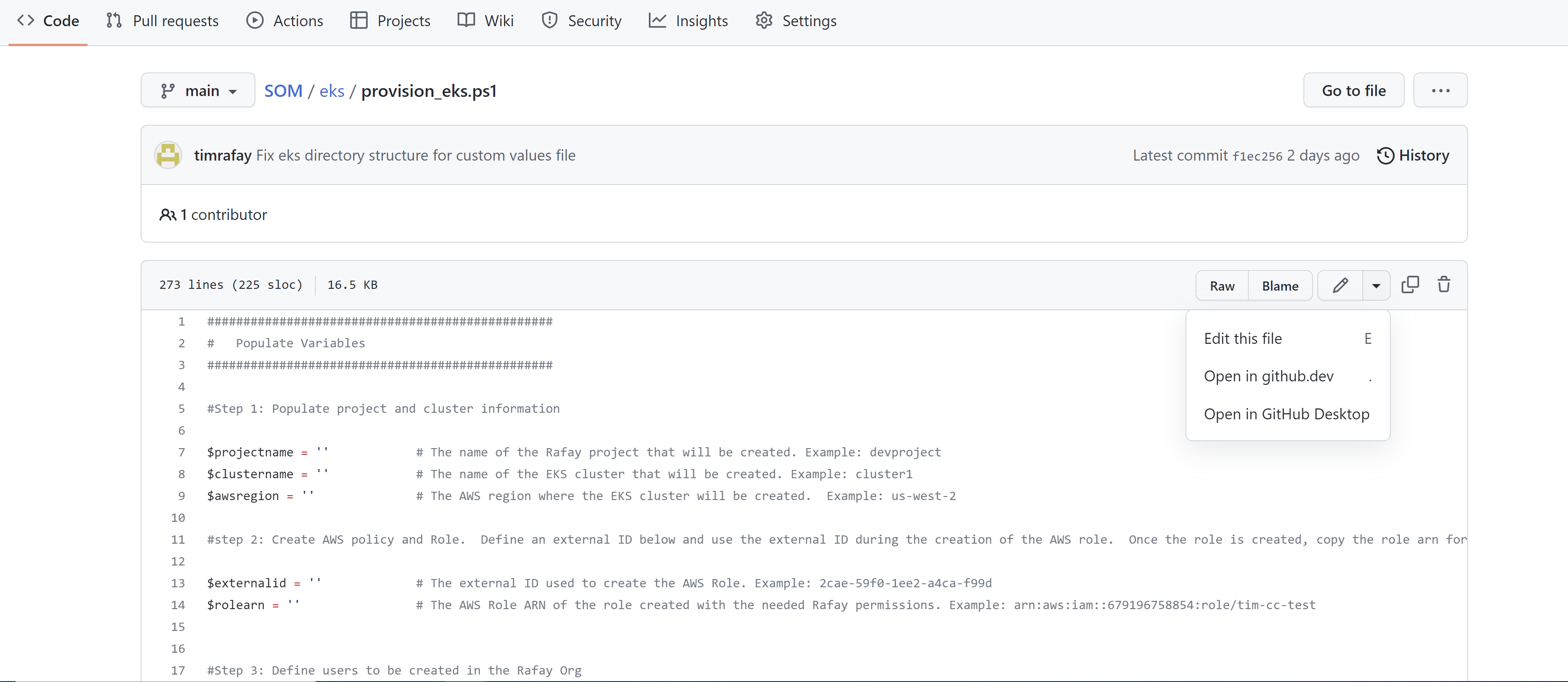Screen dimensions: 1568x682
Task: Copy raw contents icon
Action: [1410, 285]
